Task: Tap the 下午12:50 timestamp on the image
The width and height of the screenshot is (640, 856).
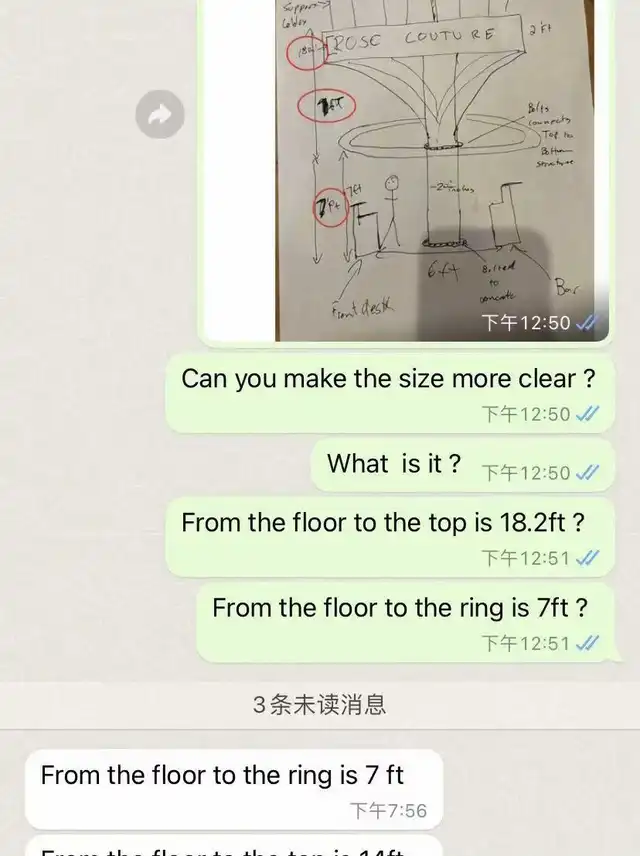Action: click(526, 323)
